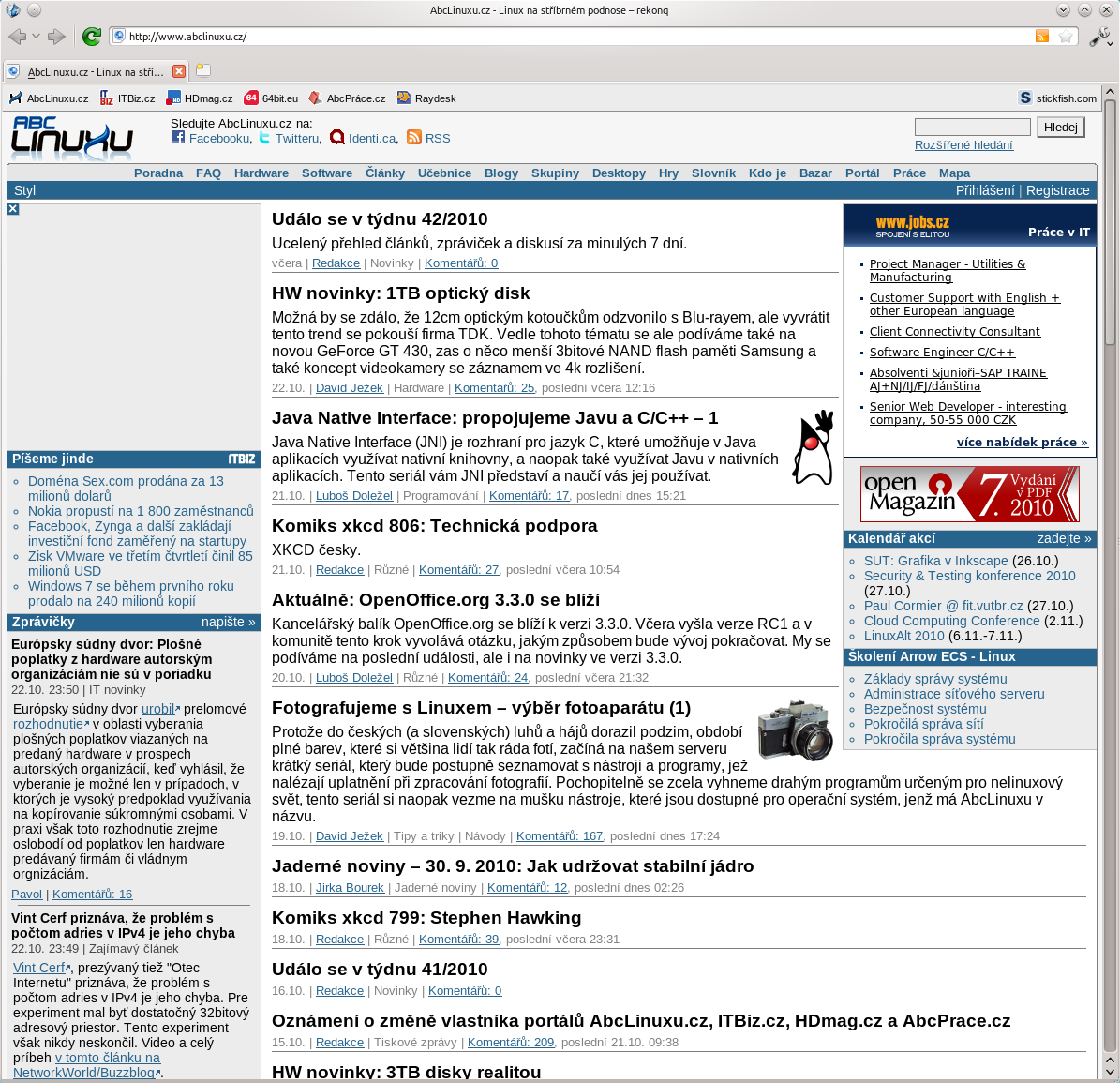Open the wrench tools menu
Screen dimensions: 1120x1083
tap(1098, 37)
